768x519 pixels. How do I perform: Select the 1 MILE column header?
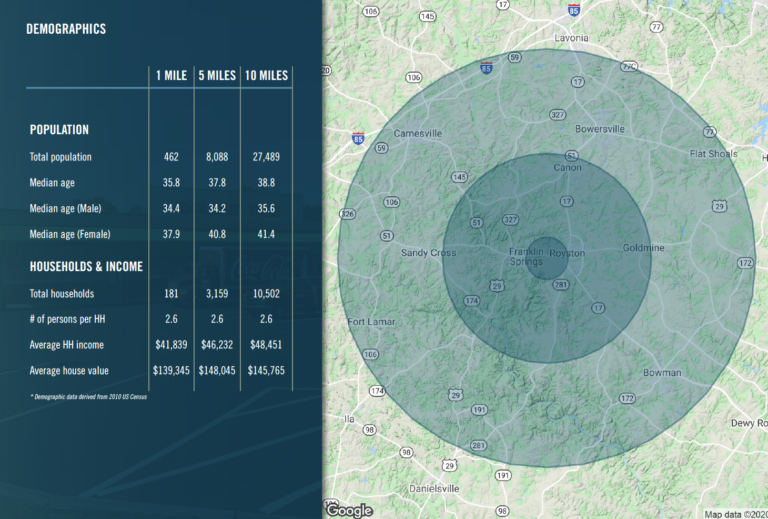click(x=172, y=76)
